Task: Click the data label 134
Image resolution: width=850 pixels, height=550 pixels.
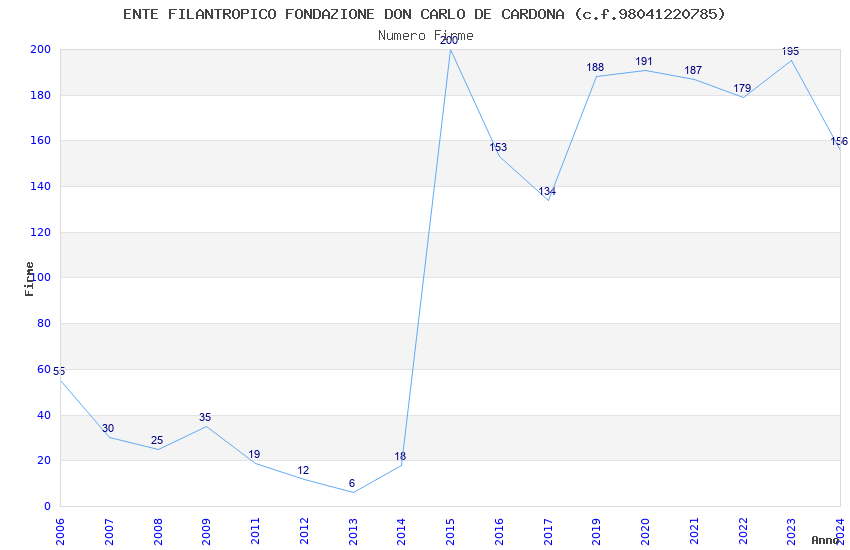Action: pyautogui.click(x=547, y=191)
